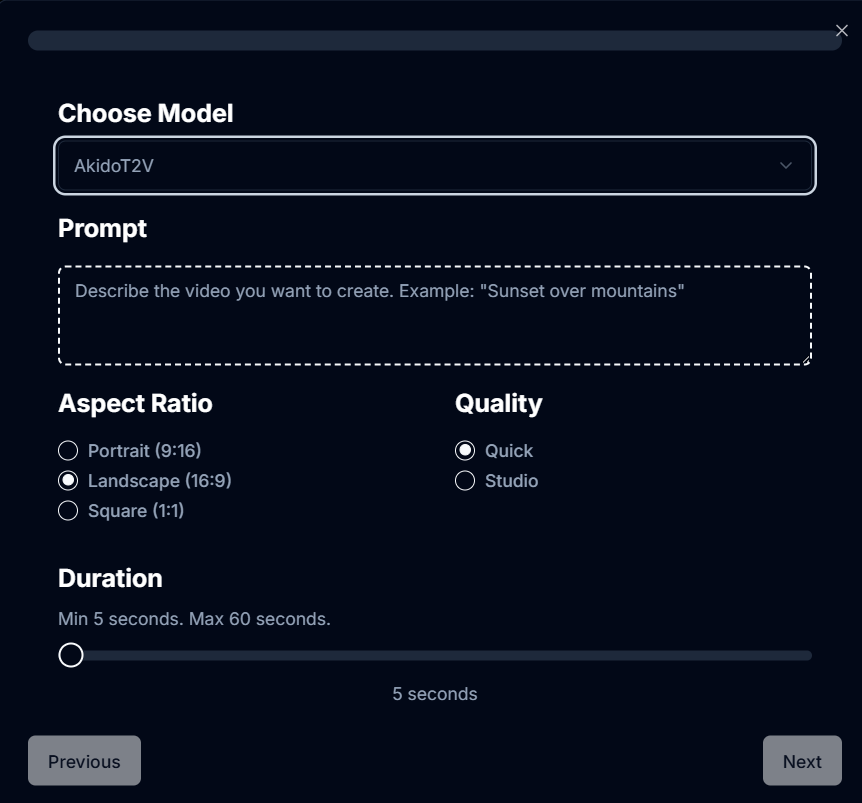This screenshot has height=803, width=862.
Task: Choose the Studio quality radio circle
Action: (465, 481)
